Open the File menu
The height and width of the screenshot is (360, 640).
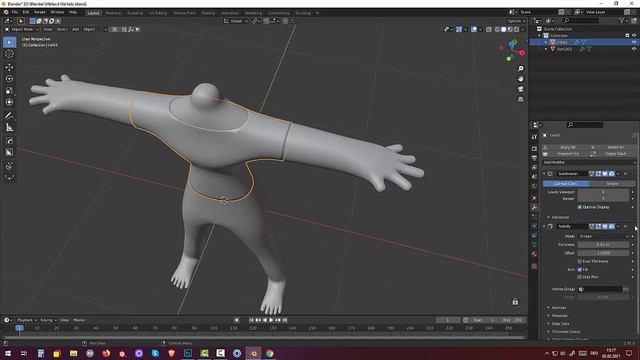coord(15,12)
